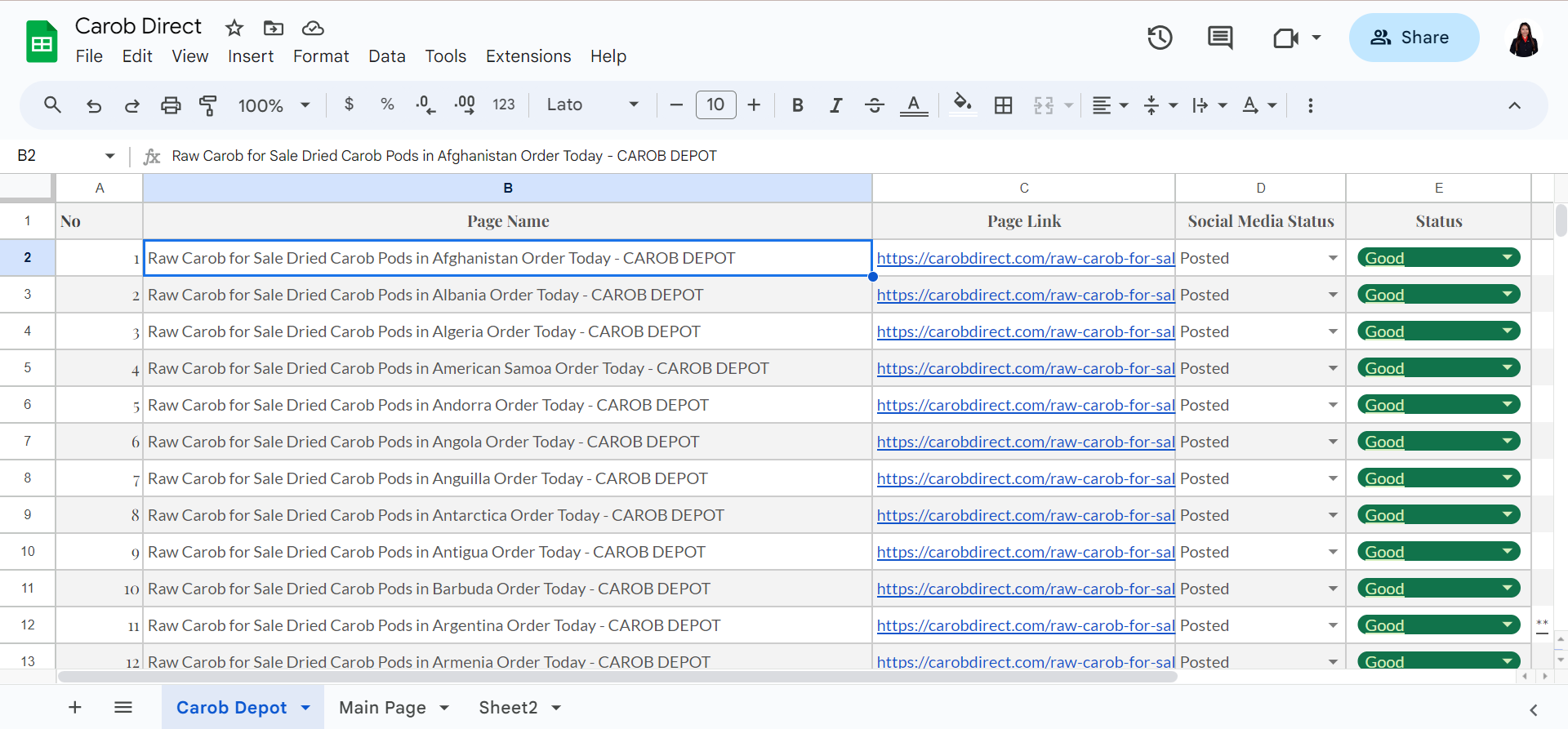Click the font size input field
This screenshot has height=729, width=1568.
[x=715, y=104]
